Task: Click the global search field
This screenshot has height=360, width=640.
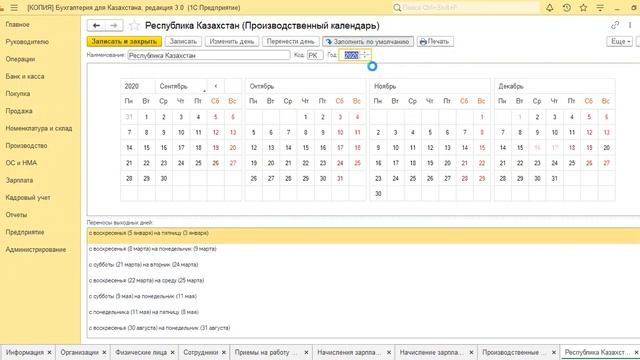Action: tap(465, 7)
